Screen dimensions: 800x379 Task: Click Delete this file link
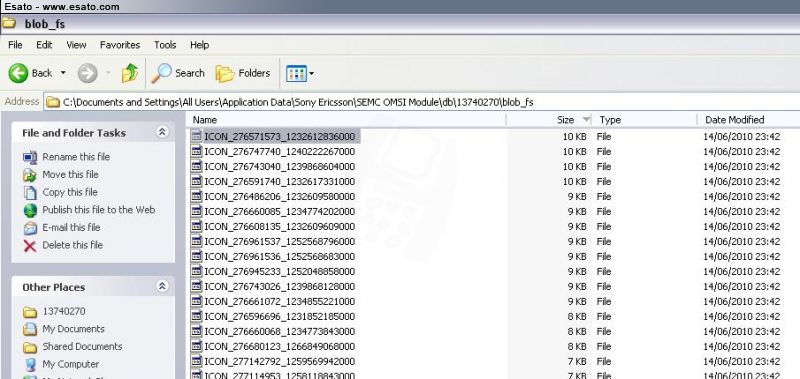[72, 245]
